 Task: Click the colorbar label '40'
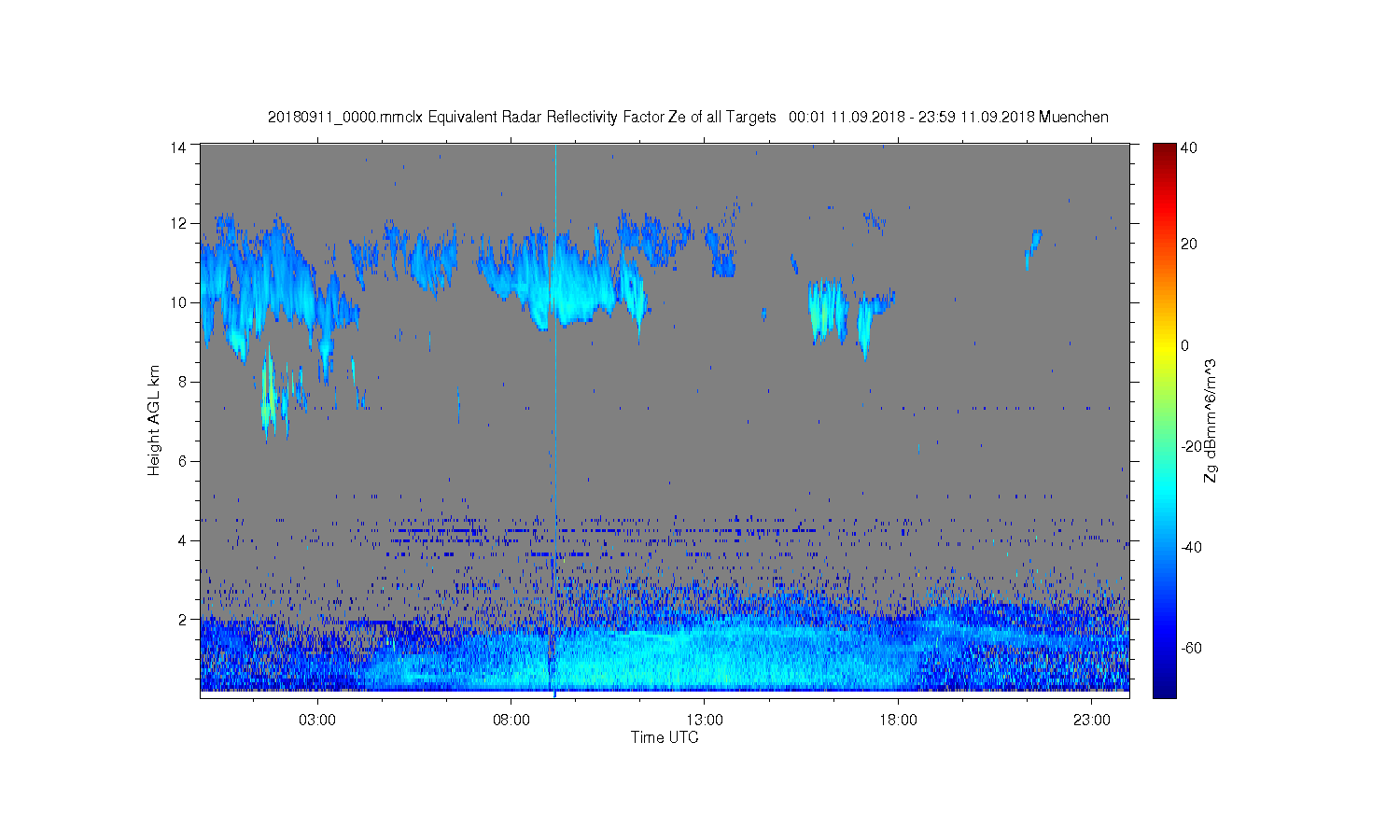tap(1189, 147)
